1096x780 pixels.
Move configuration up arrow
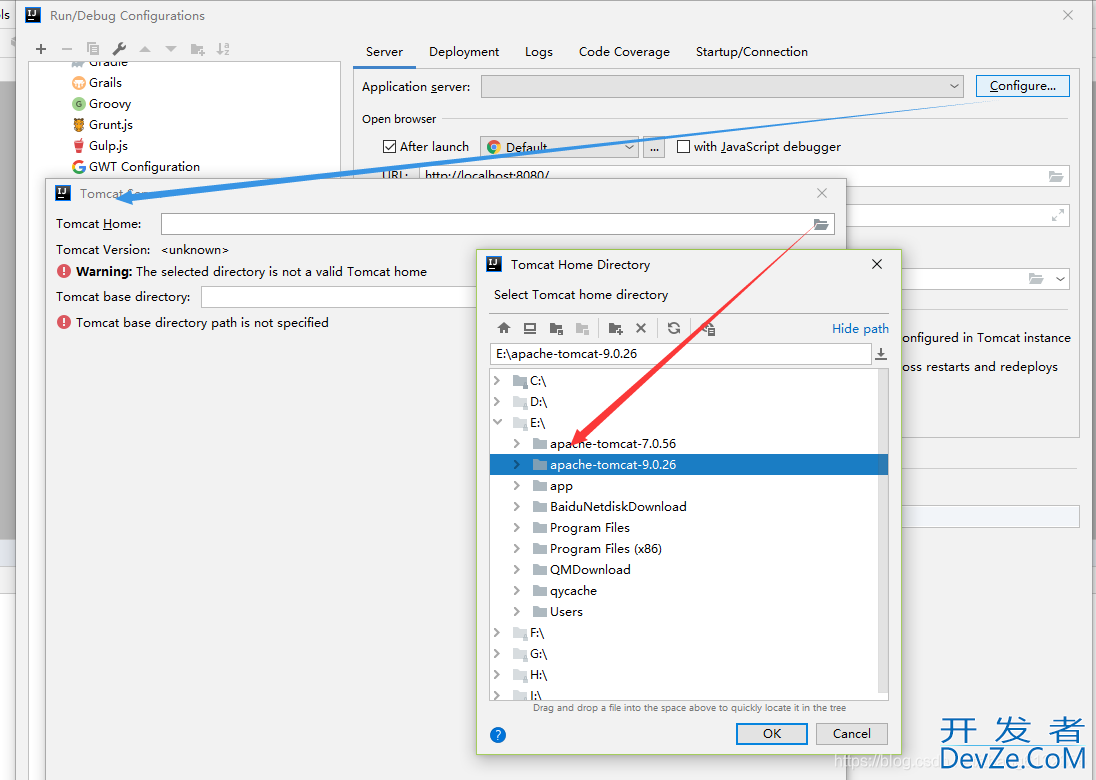(145, 49)
